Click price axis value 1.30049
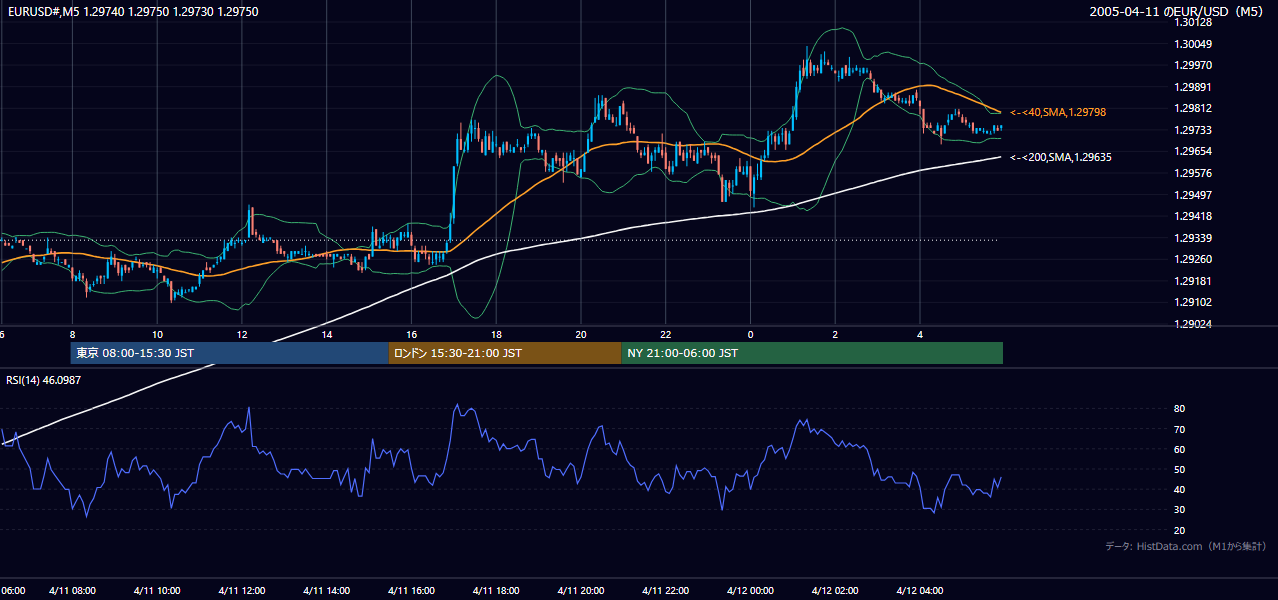Screen dimensions: 1278x600 (1193, 44)
